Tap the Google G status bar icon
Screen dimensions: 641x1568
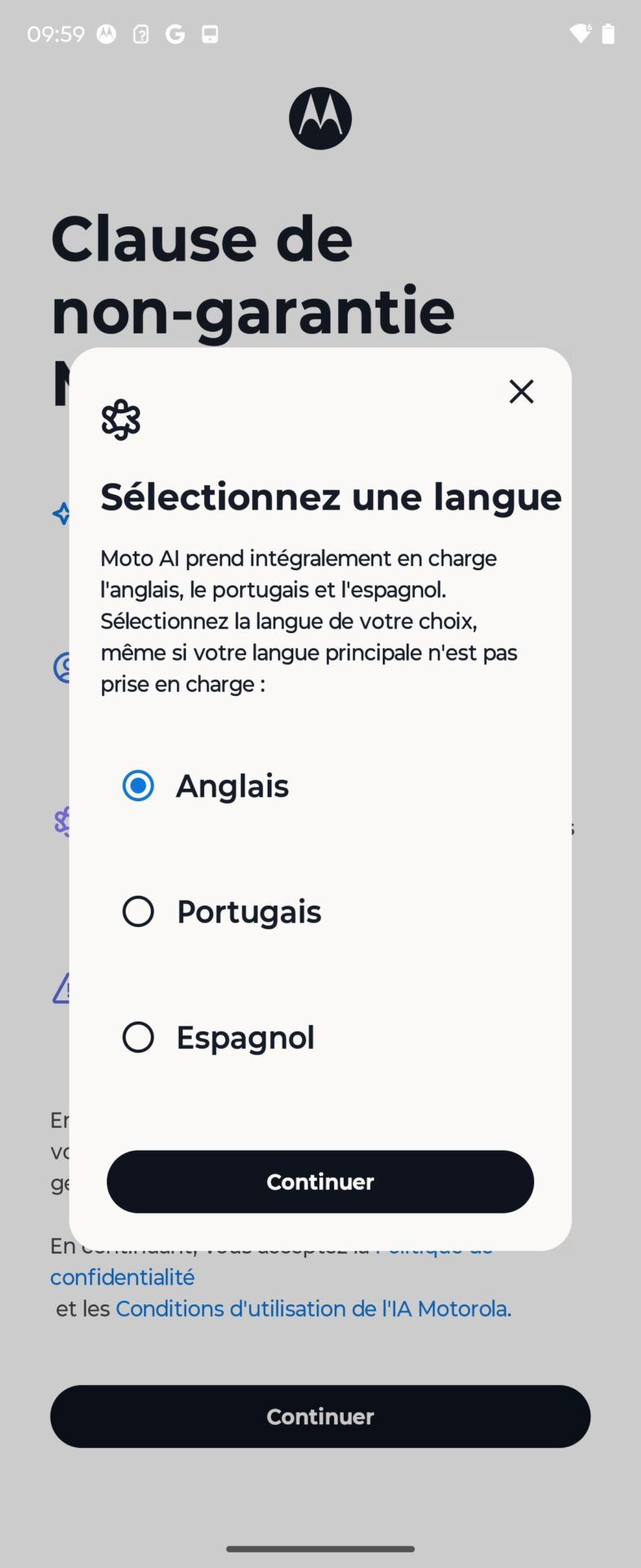(175, 34)
